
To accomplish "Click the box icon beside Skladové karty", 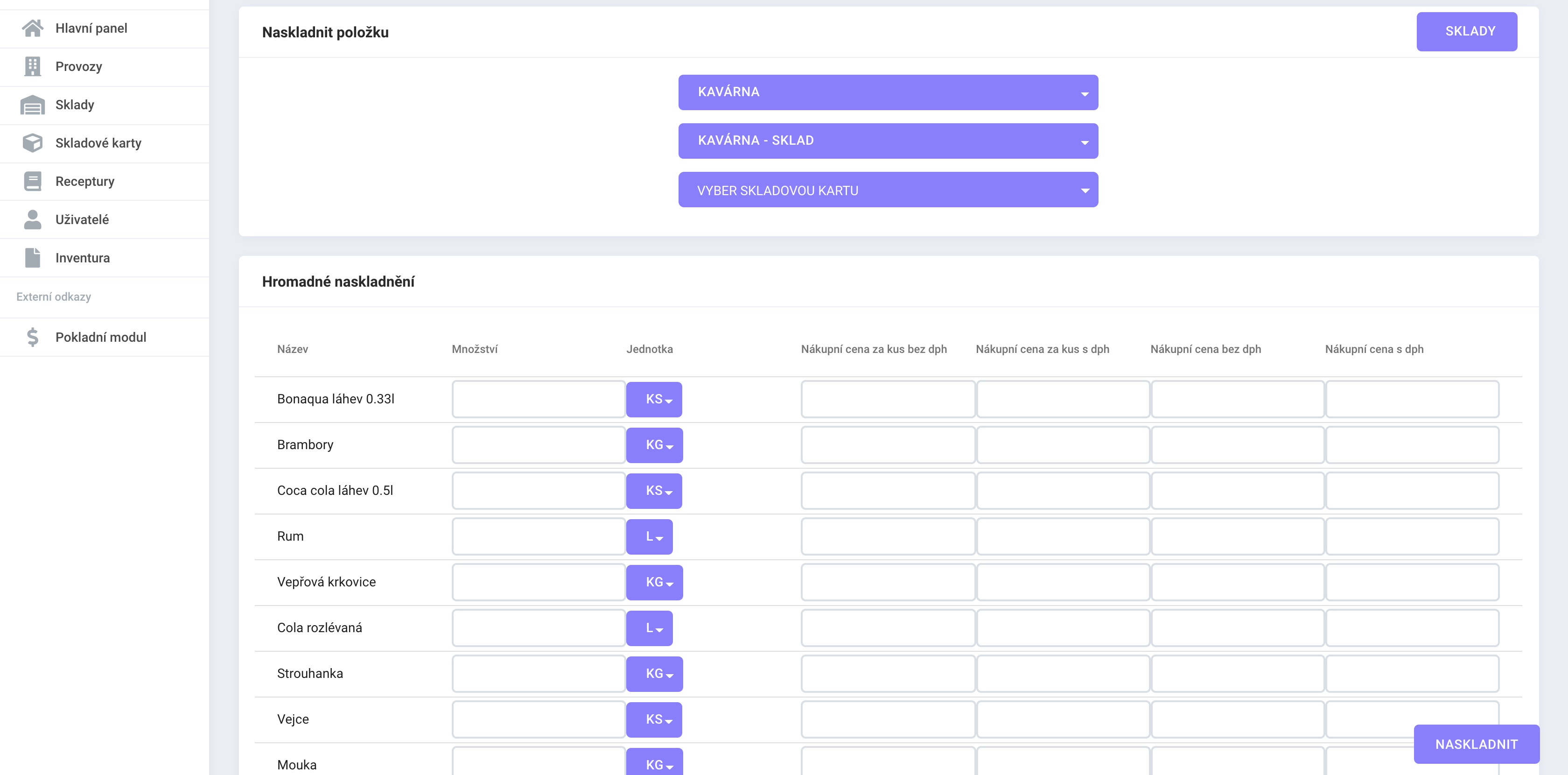I will coord(32,143).
